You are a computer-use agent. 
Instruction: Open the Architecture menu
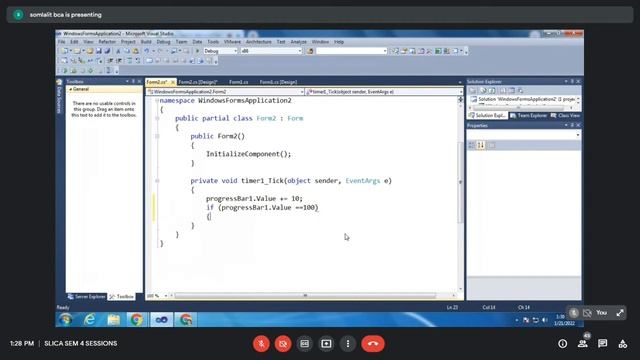[258, 42]
